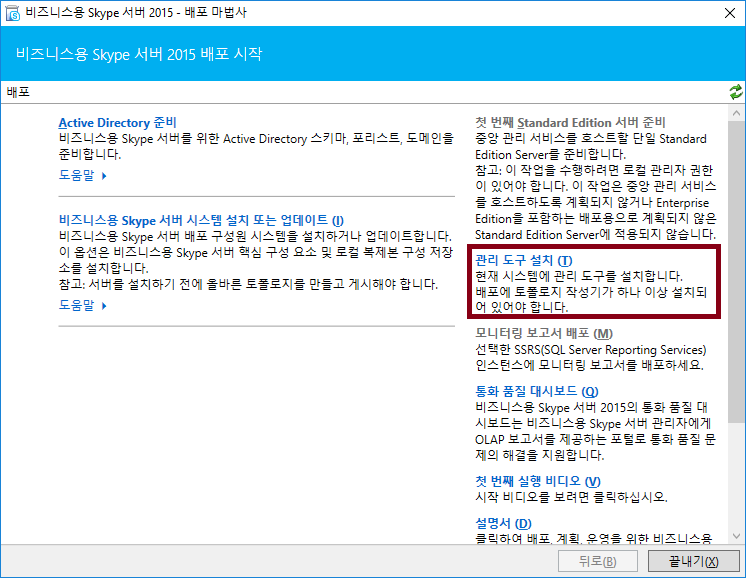The height and width of the screenshot is (578, 746).
Task: Click the green refresh icon
Action: pyautogui.click(x=736, y=92)
